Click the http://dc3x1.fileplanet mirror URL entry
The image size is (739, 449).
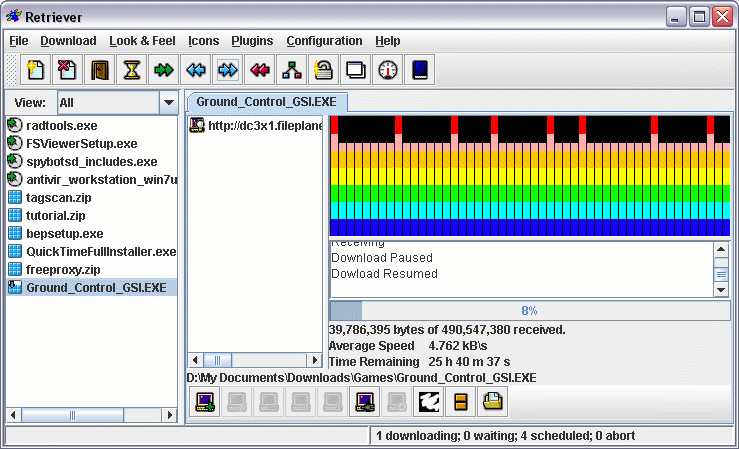[x=256, y=126]
